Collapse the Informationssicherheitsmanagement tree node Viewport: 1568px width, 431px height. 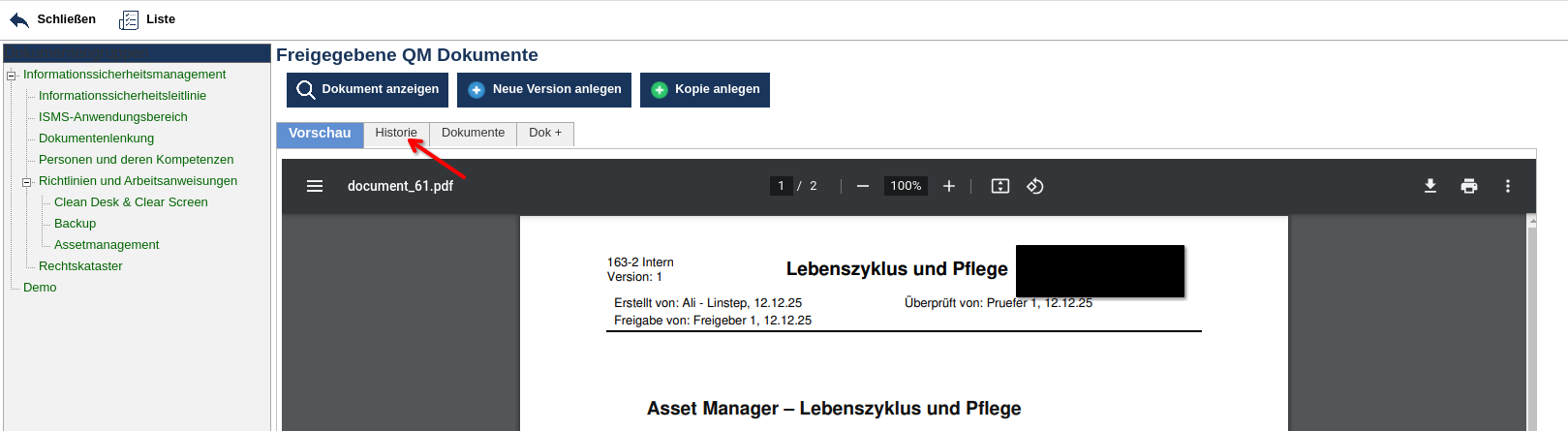click(x=12, y=76)
